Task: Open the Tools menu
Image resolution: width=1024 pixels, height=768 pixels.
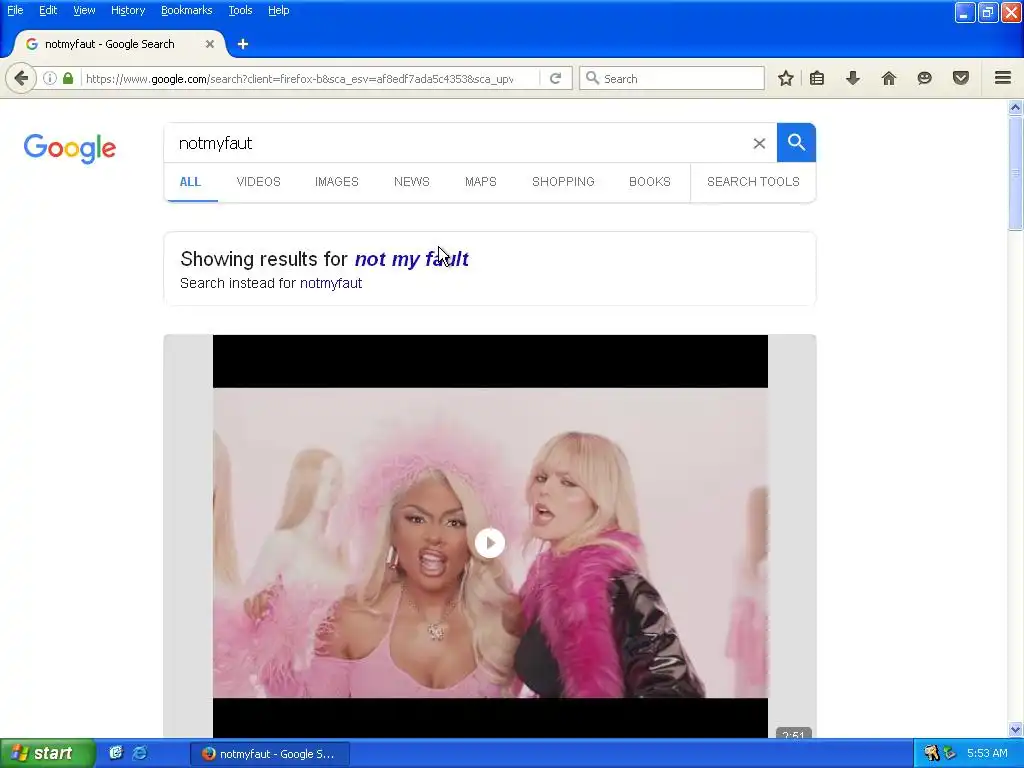Action: pyautogui.click(x=240, y=10)
